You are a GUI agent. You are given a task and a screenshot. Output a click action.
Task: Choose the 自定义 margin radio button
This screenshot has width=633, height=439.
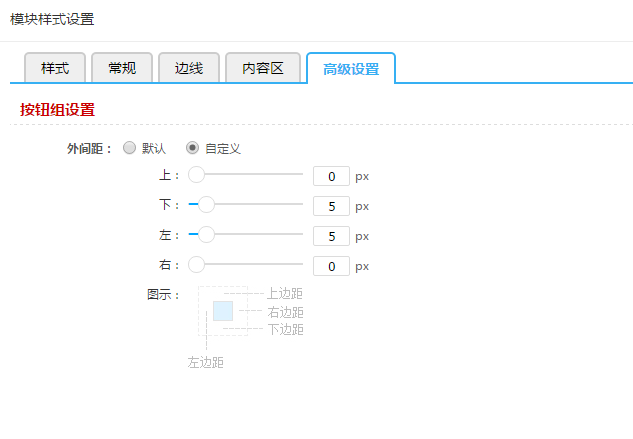[x=193, y=148]
